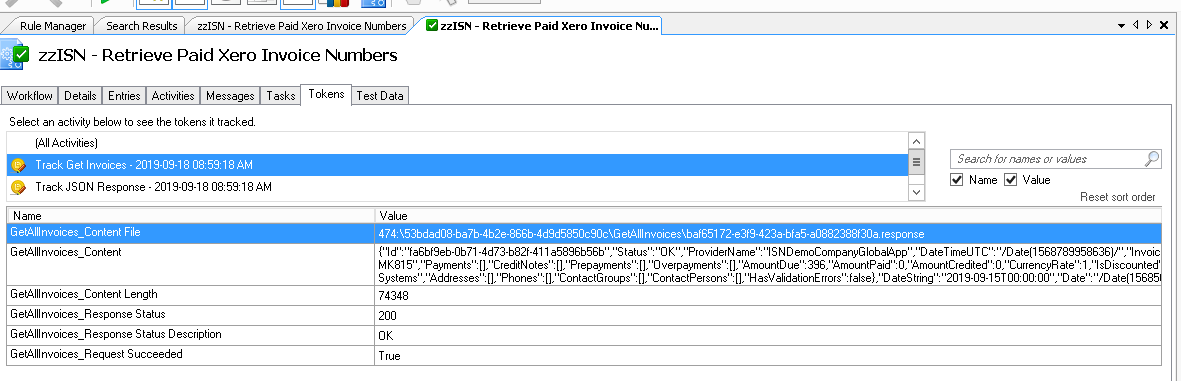Select the Tokens tab
Screen dimensions: 1181x381
click(x=326, y=95)
